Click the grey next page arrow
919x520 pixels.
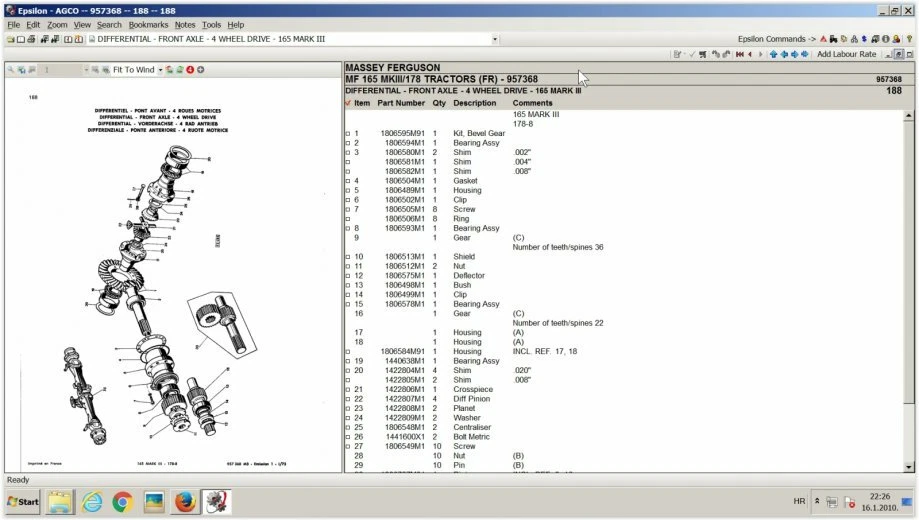[761, 54]
